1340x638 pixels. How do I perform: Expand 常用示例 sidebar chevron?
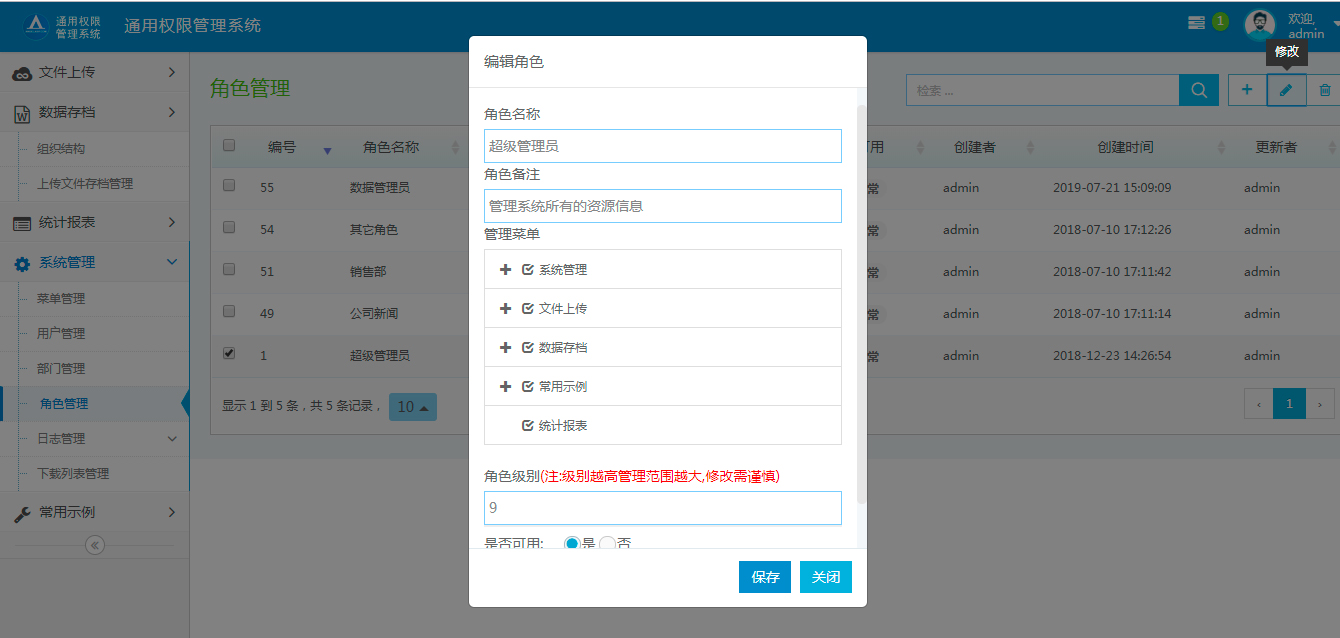click(x=172, y=512)
